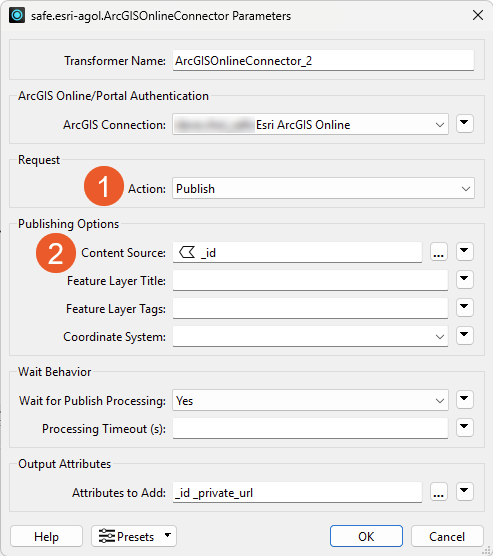Open the ArcGIS Connection options arrow menu
The image size is (493, 556).
(x=465, y=123)
